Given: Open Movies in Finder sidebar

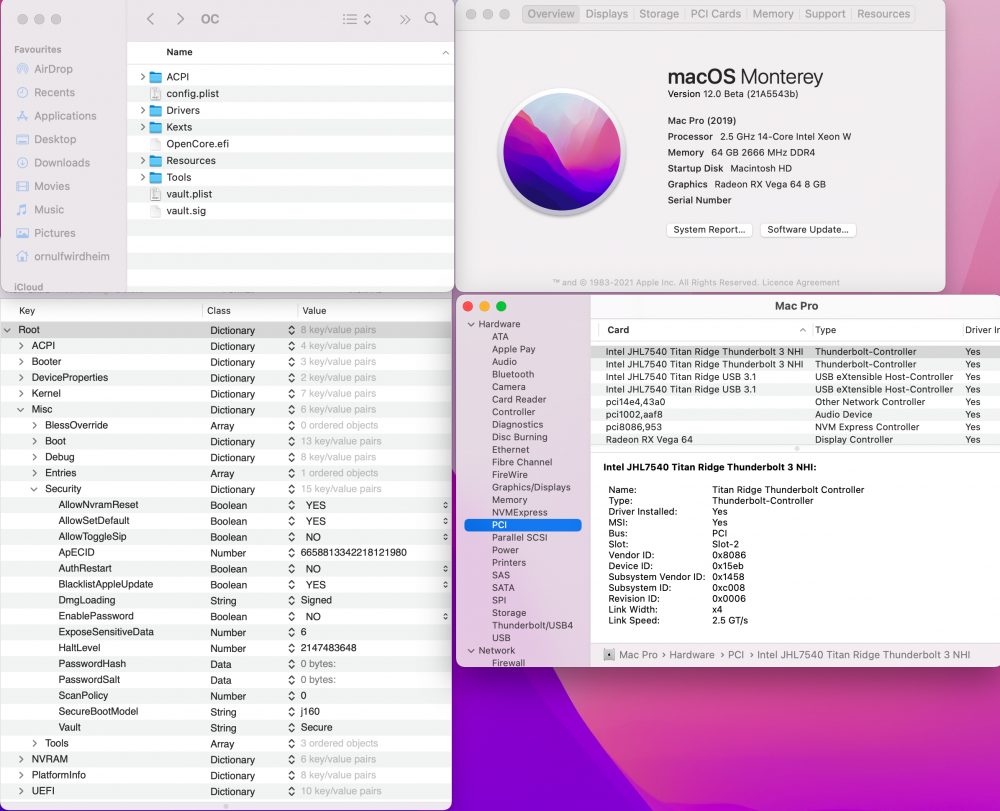Looking at the screenshot, I should pyautogui.click(x=43, y=186).
